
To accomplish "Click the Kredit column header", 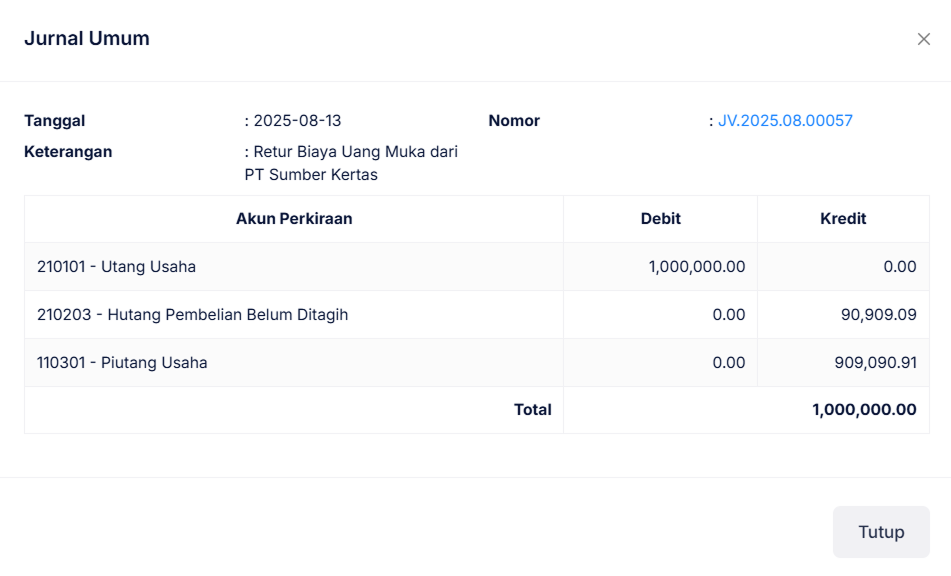I will click(x=843, y=219).
